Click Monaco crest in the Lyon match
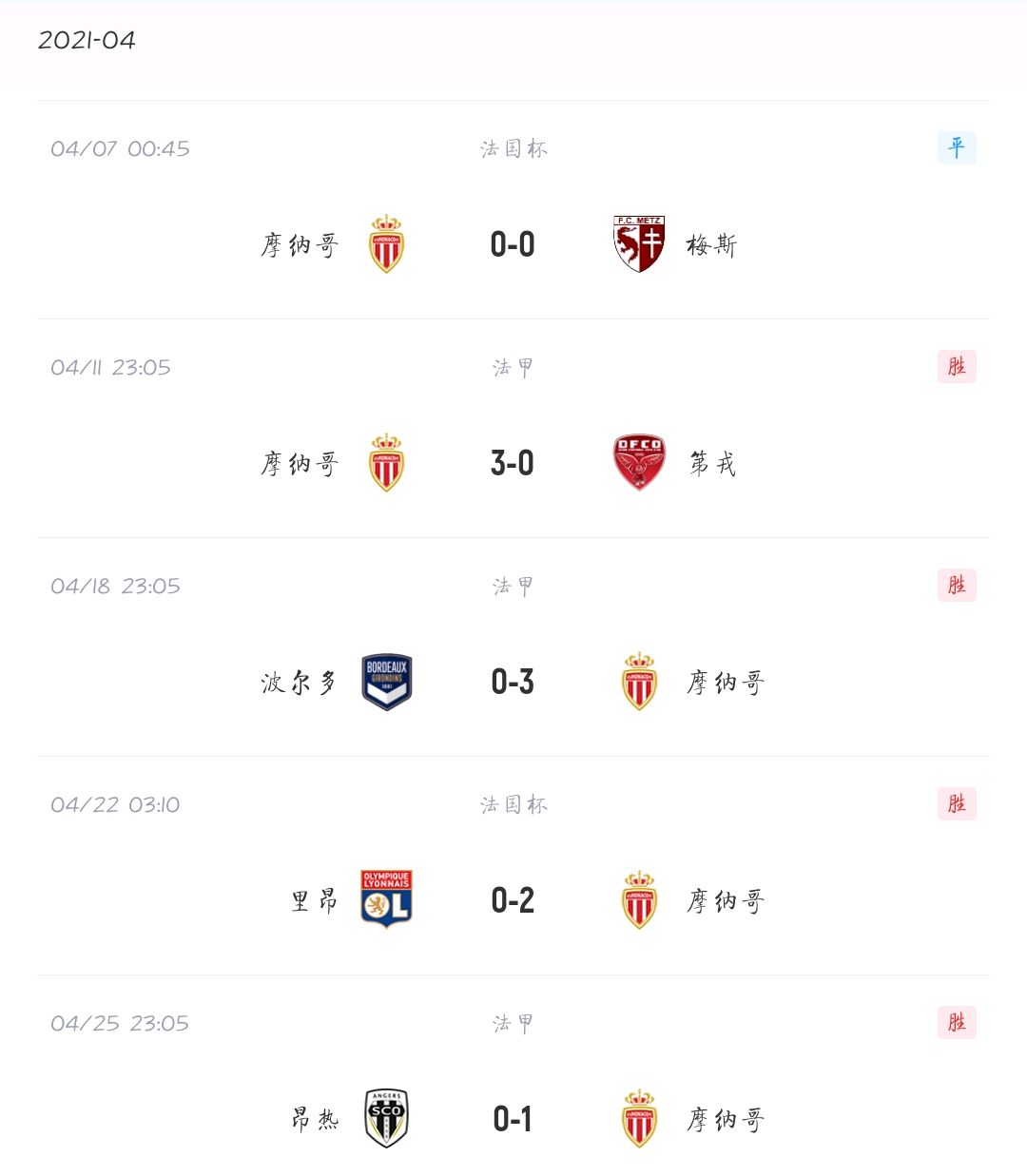Screen dimensions: 1027x1176 639,900
